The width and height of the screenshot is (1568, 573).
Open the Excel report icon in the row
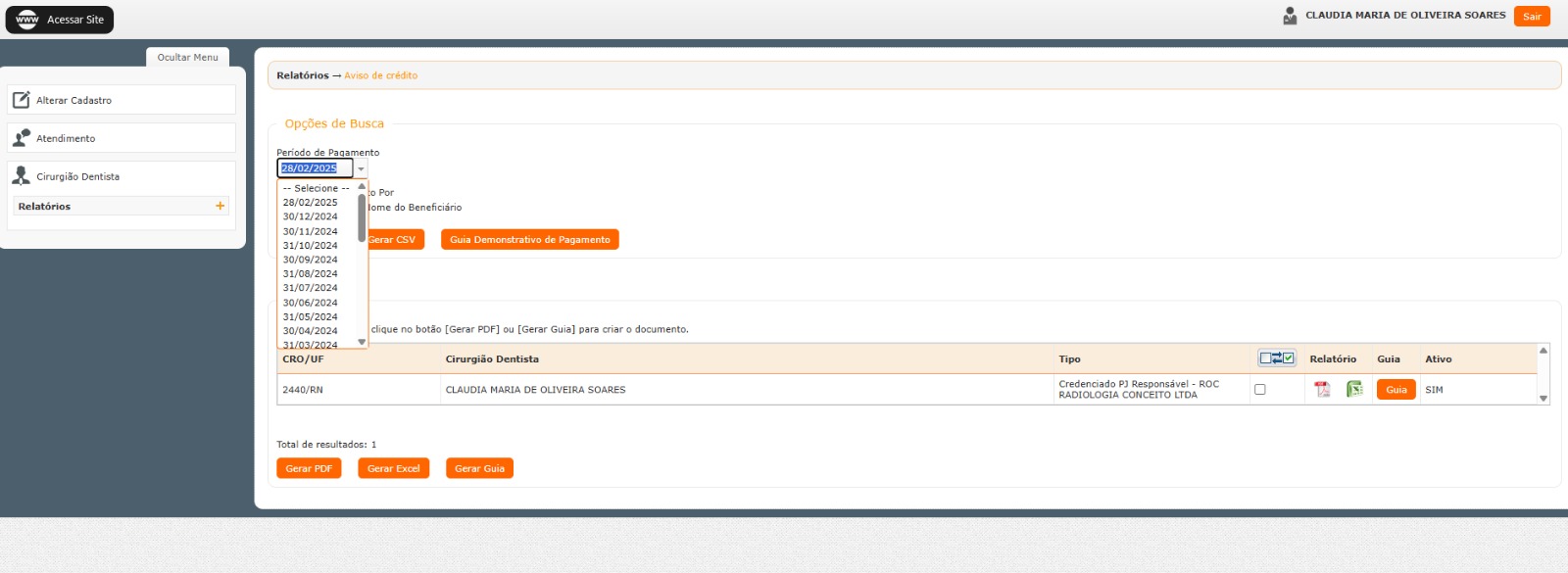pos(1354,390)
